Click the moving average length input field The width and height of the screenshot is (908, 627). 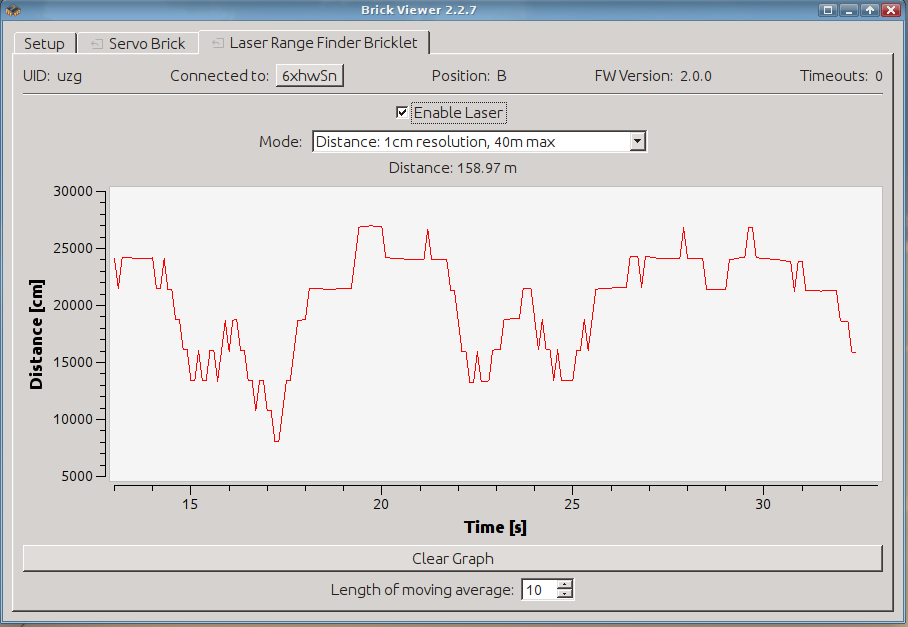tap(539, 590)
